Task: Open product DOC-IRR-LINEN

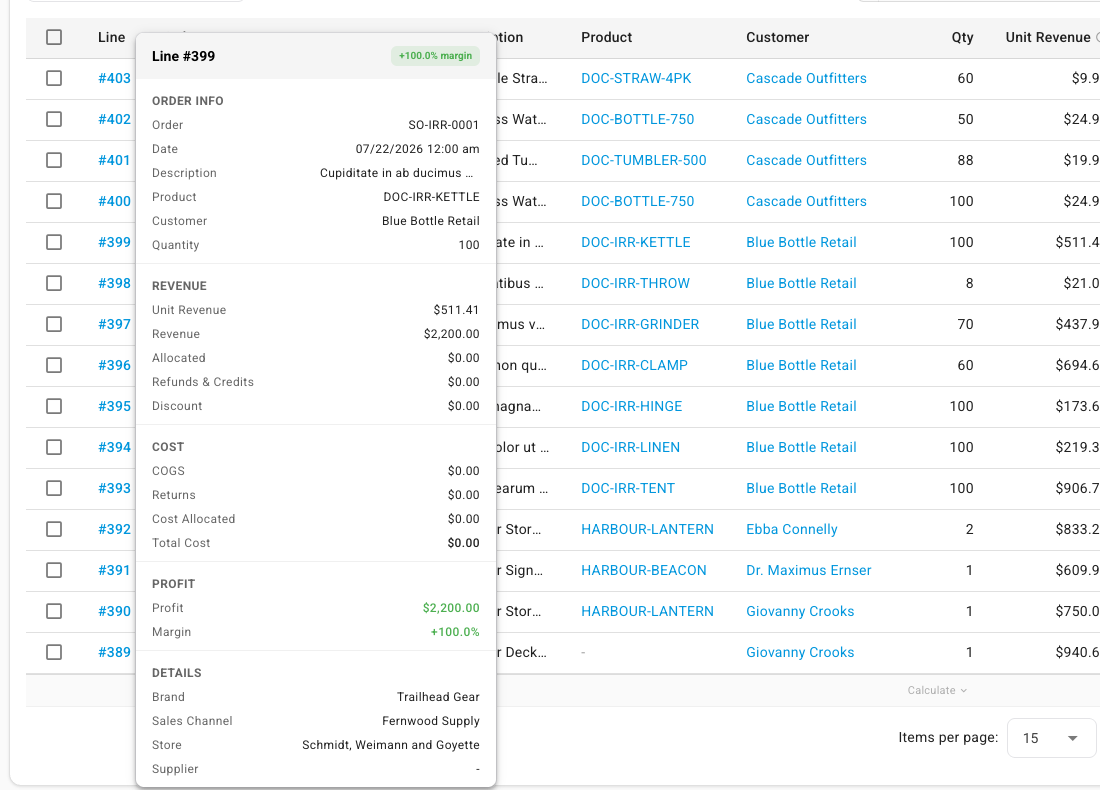Action: tap(630, 447)
